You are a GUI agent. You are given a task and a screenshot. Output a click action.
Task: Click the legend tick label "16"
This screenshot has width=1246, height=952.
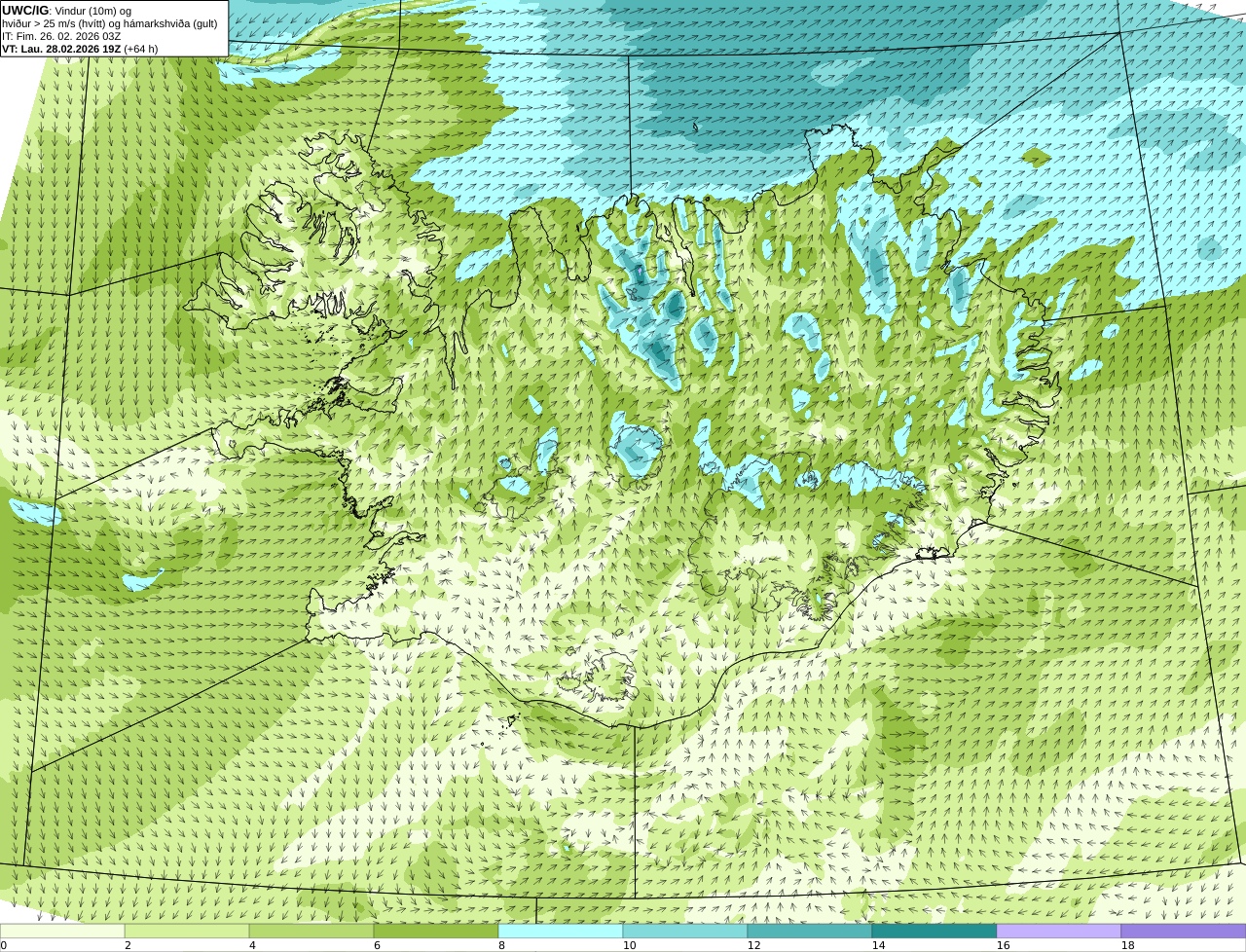(x=1004, y=945)
